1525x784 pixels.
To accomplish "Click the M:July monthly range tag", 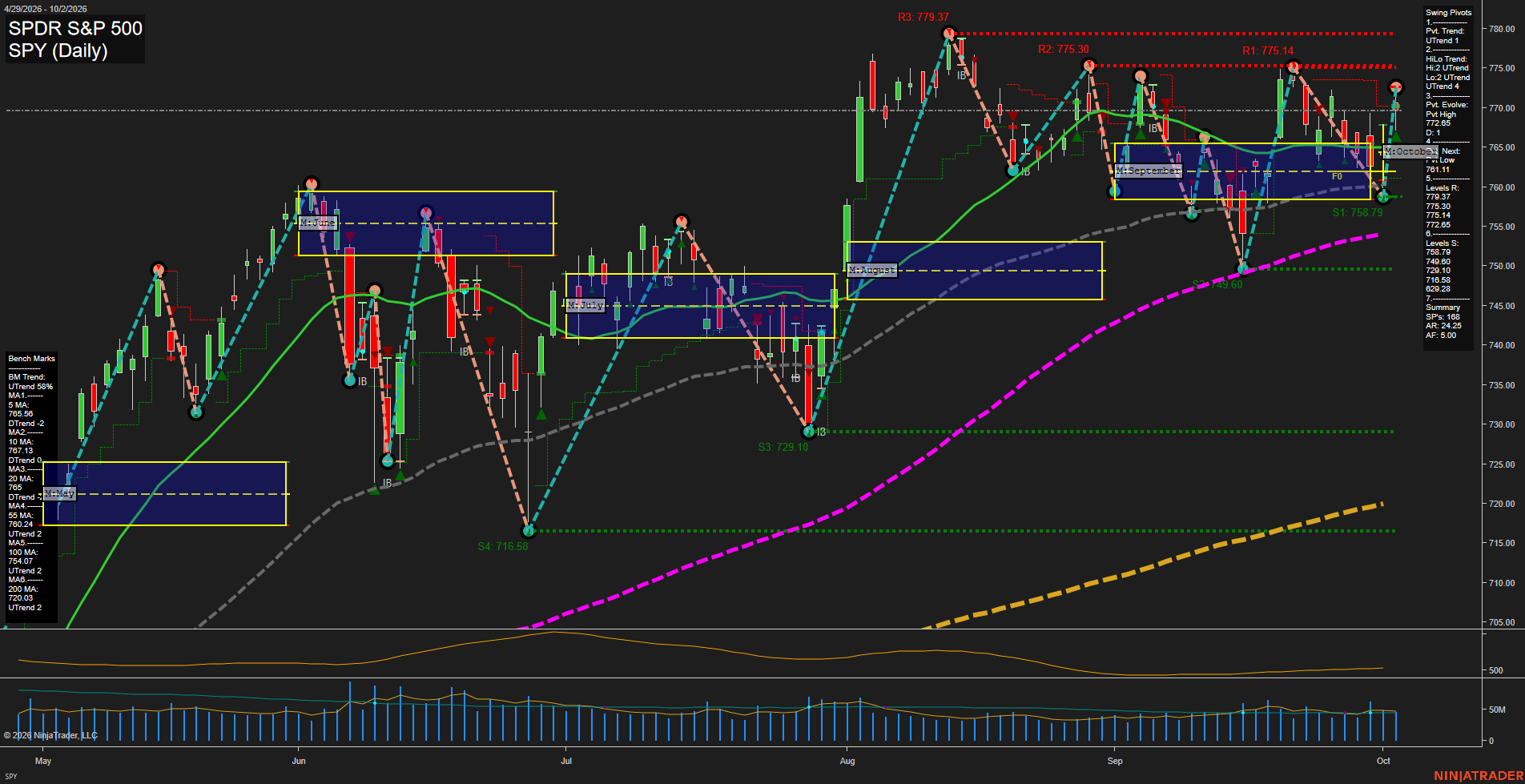I will pos(585,305).
